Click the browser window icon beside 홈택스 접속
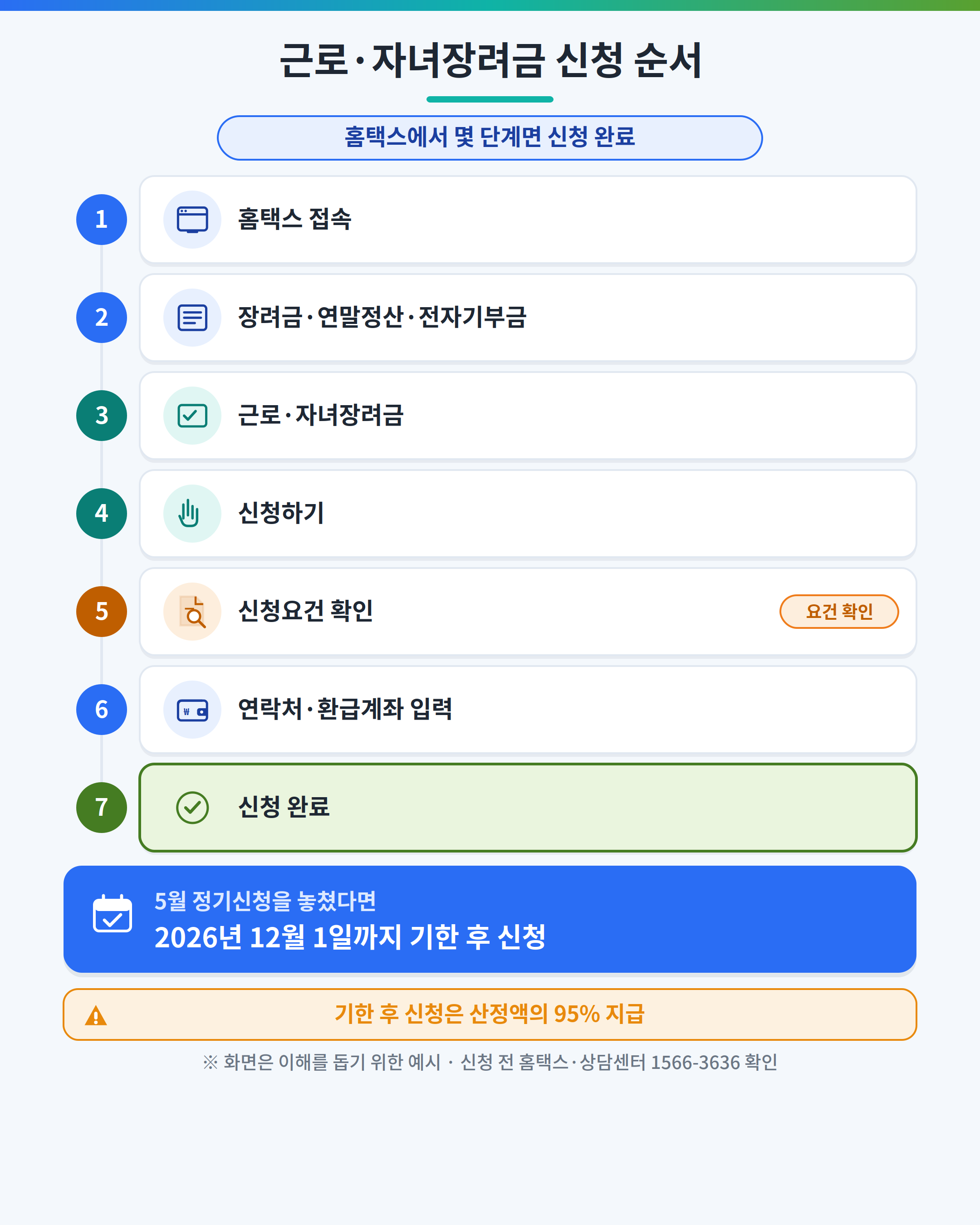 (x=192, y=219)
